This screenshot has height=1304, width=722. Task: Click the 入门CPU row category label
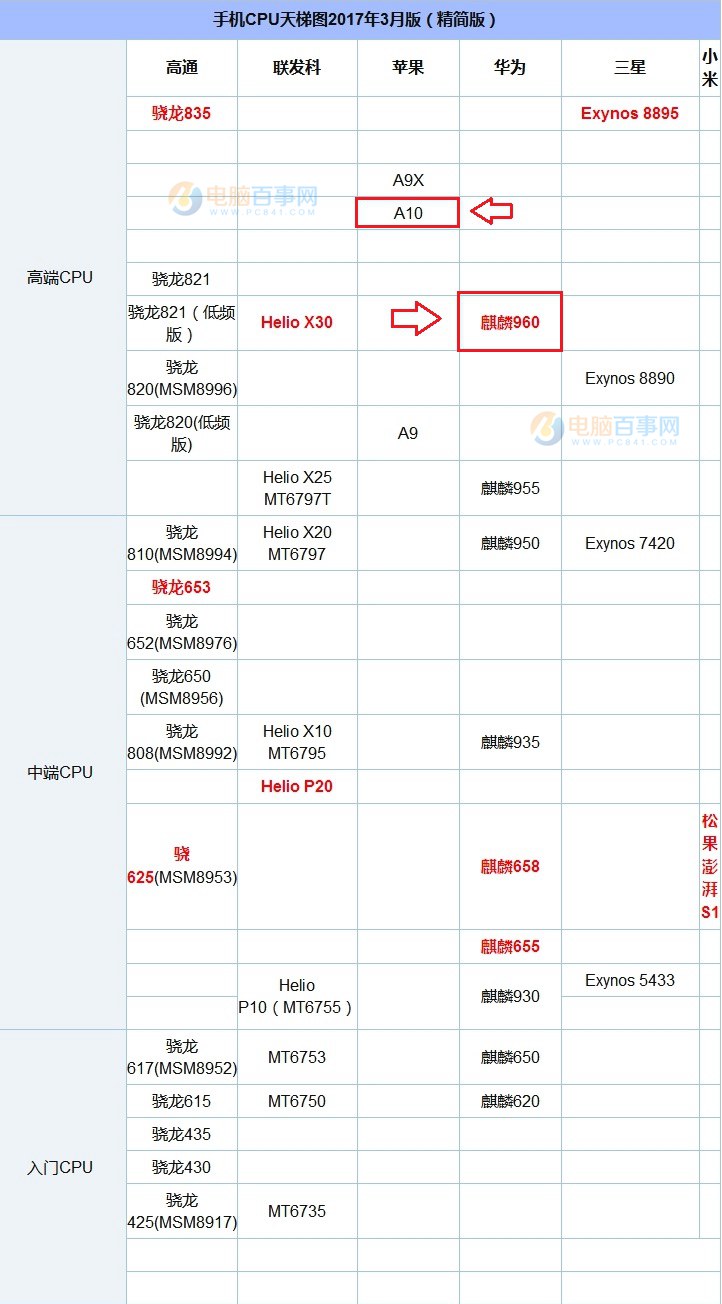click(x=60, y=1167)
